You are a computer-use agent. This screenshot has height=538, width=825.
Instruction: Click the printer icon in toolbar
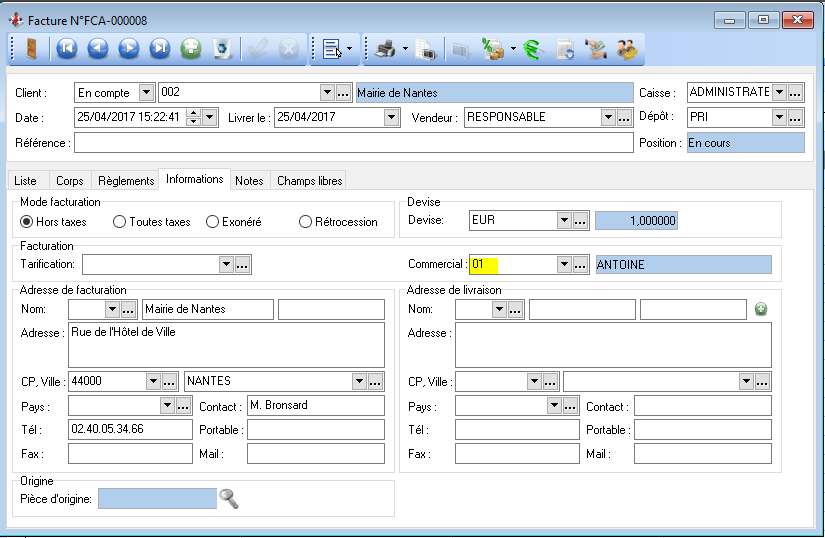coord(384,48)
